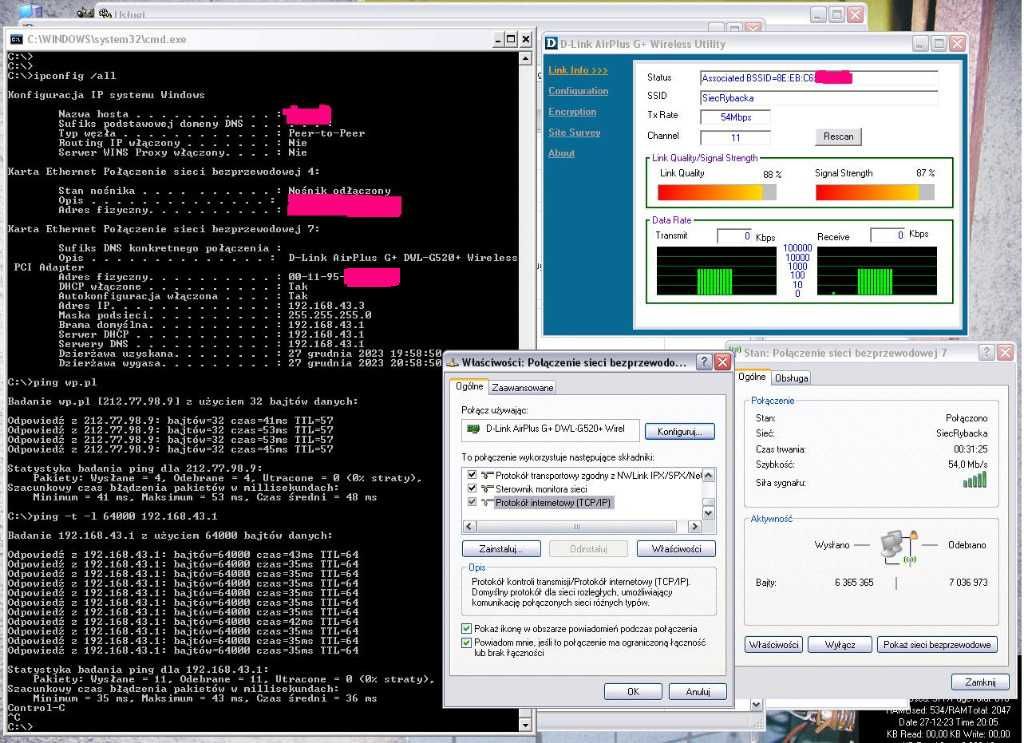Click the Channel field showing 11
The width and height of the screenshot is (1024, 743).
[735, 138]
